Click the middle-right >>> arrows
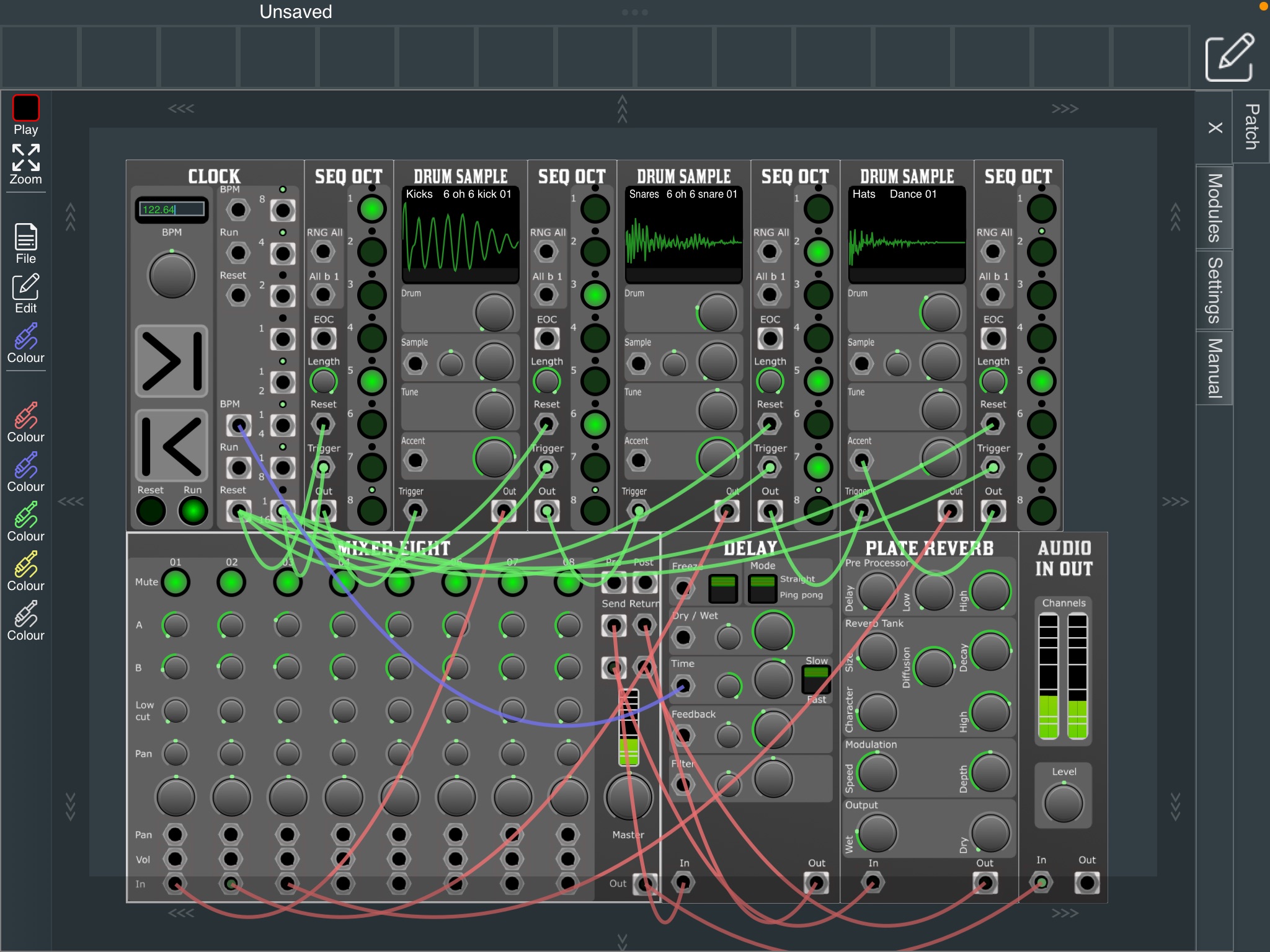The image size is (1270, 952). pyautogui.click(x=1175, y=501)
